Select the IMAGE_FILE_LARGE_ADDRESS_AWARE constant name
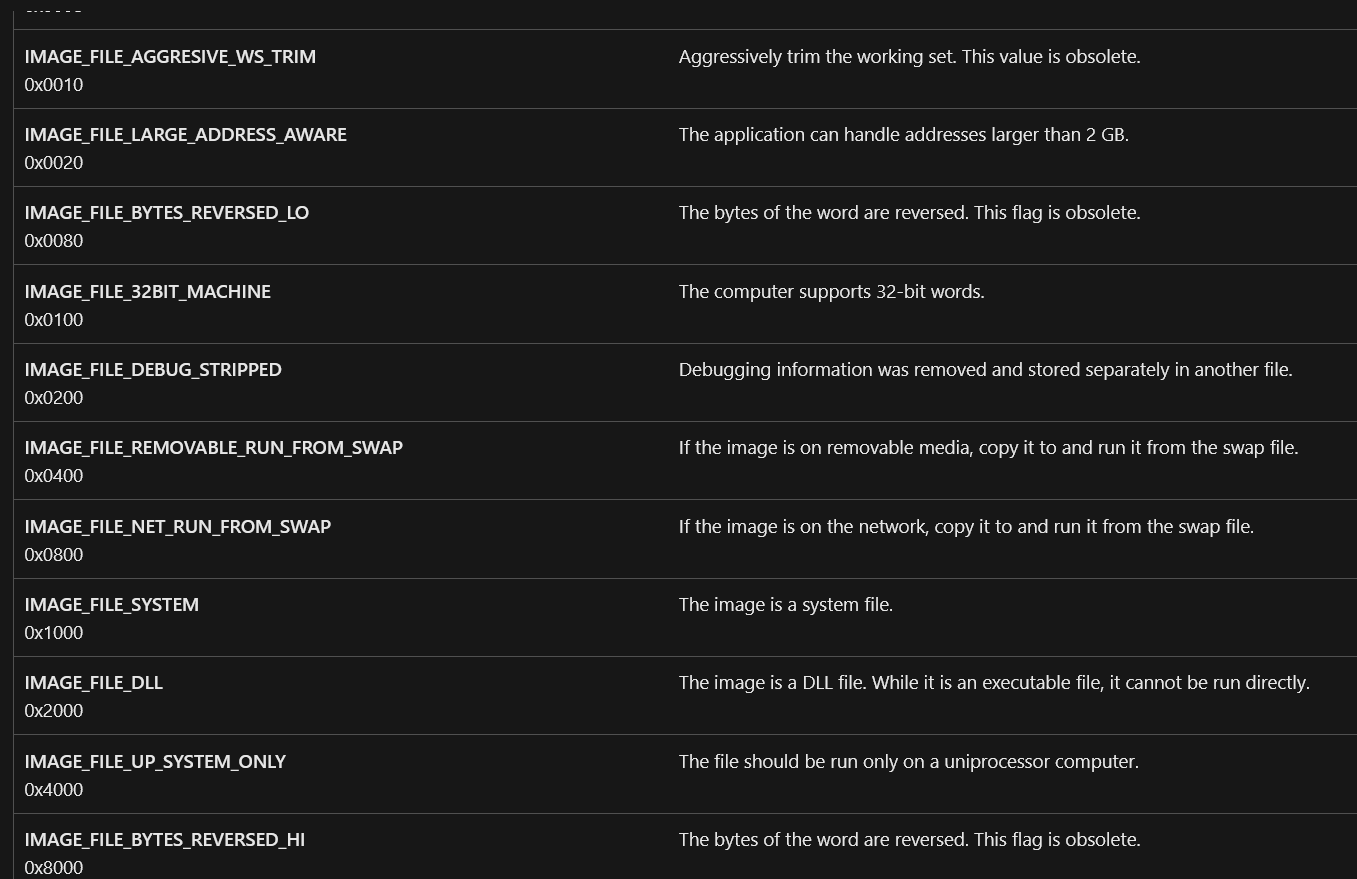Viewport: 1357px width, 879px height. pos(186,135)
